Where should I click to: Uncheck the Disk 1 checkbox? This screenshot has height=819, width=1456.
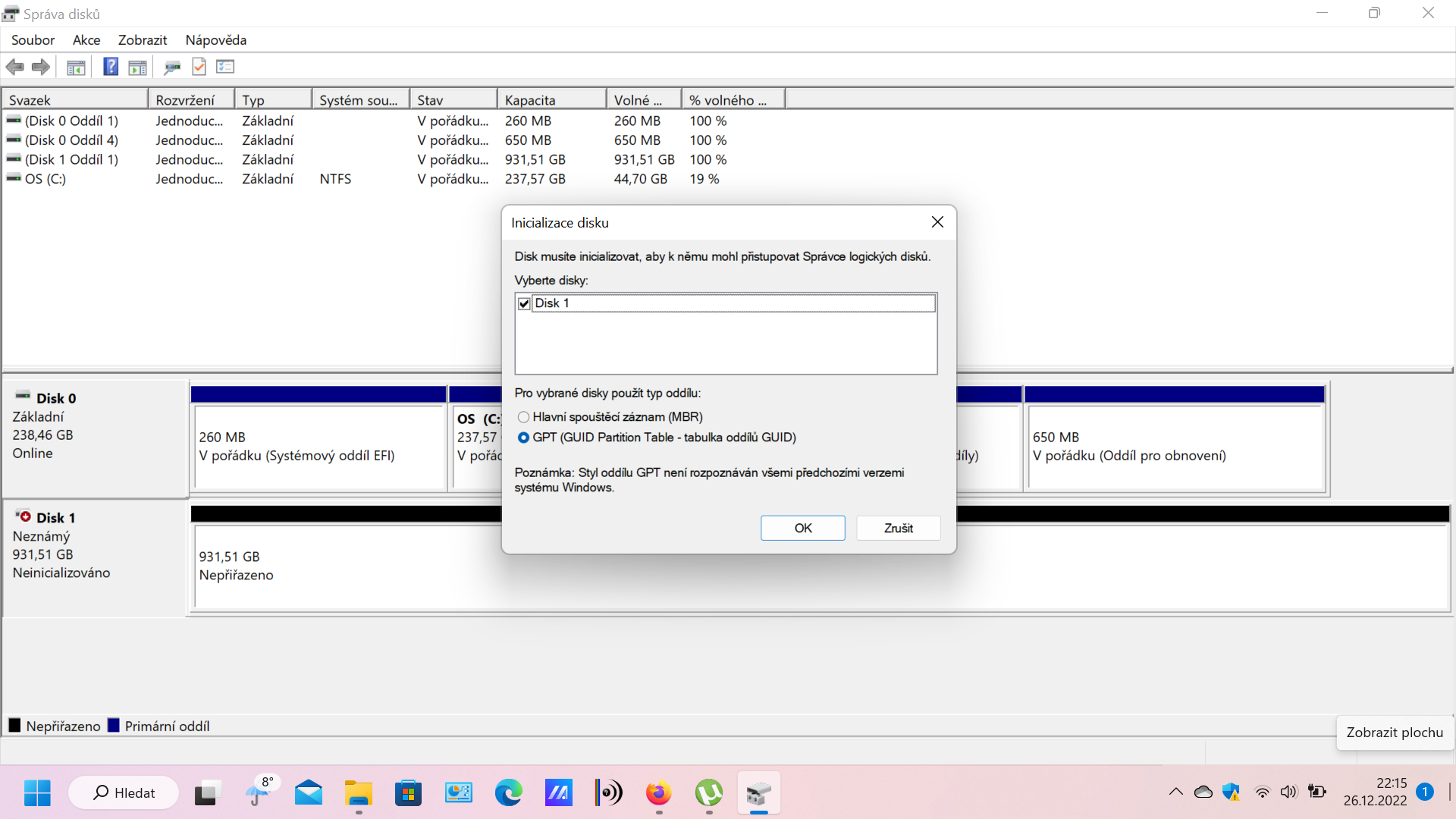coord(524,303)
